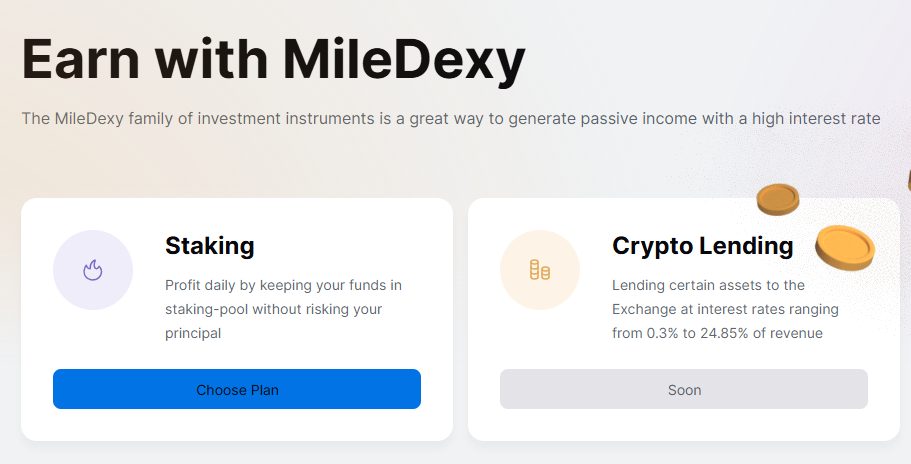Image resolution: width=911 pixels, height=464 pixels.
Task: Click the large floating gold coin
Action: pyautogui.click(x=845, y=247)
